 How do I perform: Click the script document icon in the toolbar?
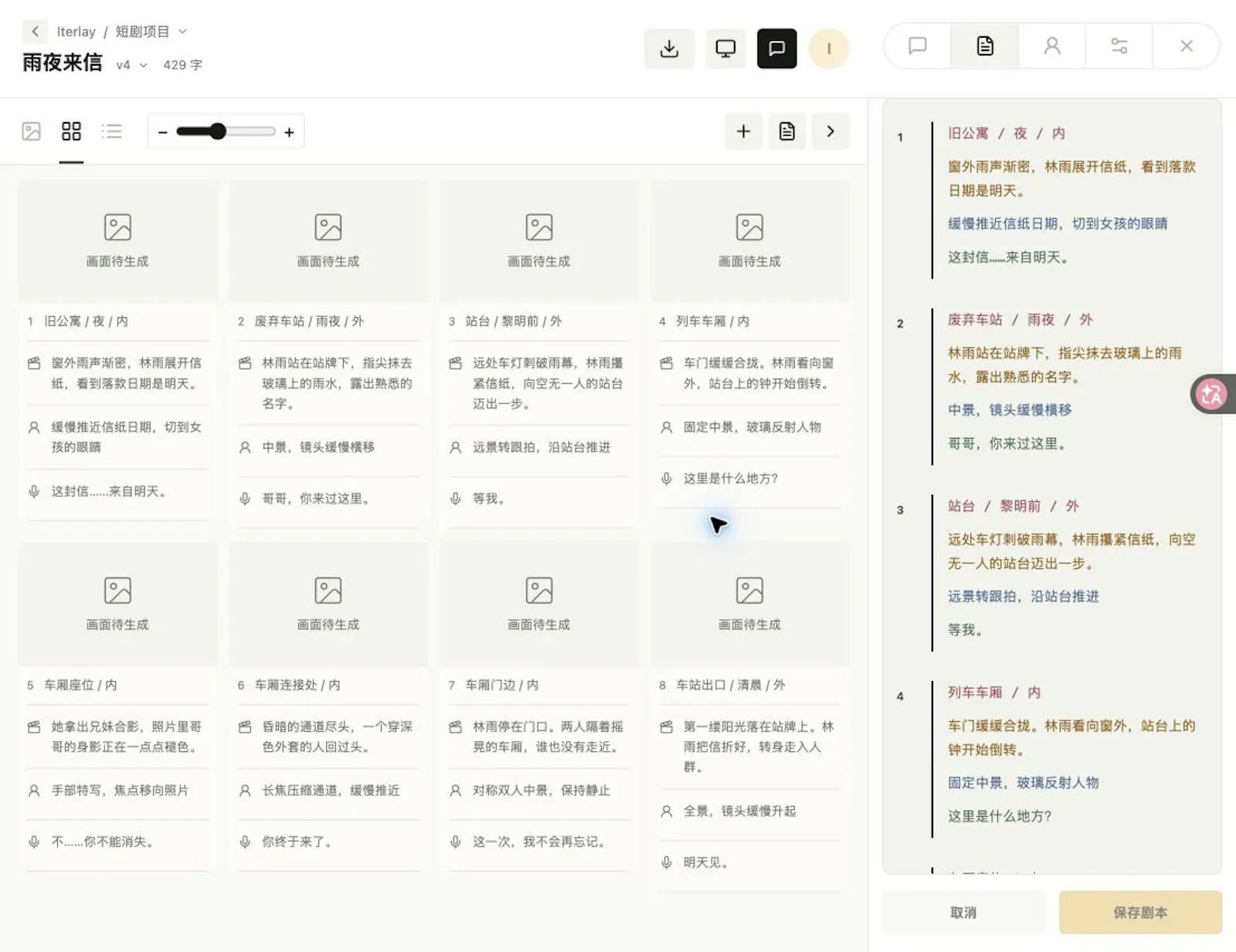pos(786,131)
